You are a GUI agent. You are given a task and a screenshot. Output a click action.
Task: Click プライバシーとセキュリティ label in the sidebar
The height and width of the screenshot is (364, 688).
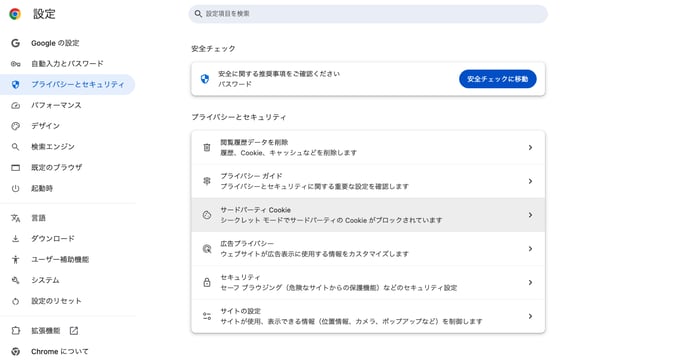78,84
